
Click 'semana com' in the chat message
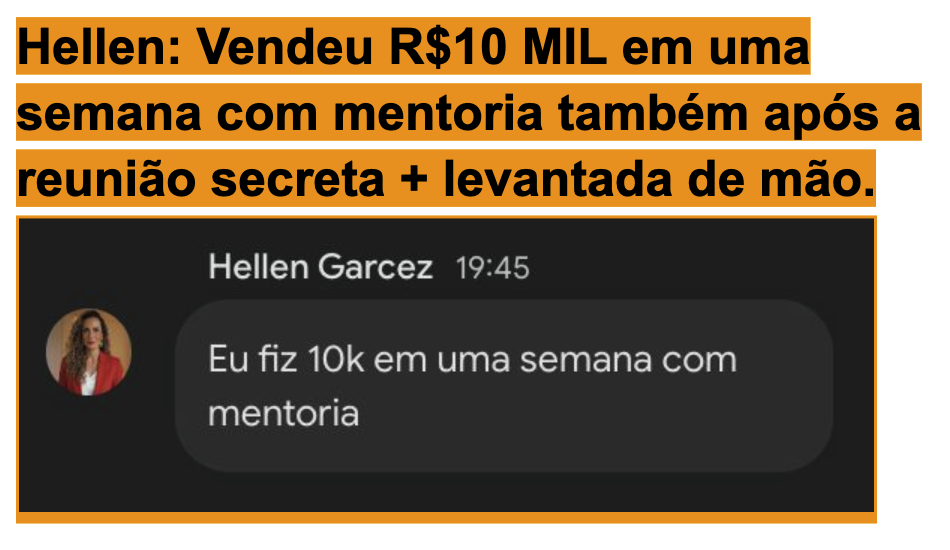[x=628, y=360]
